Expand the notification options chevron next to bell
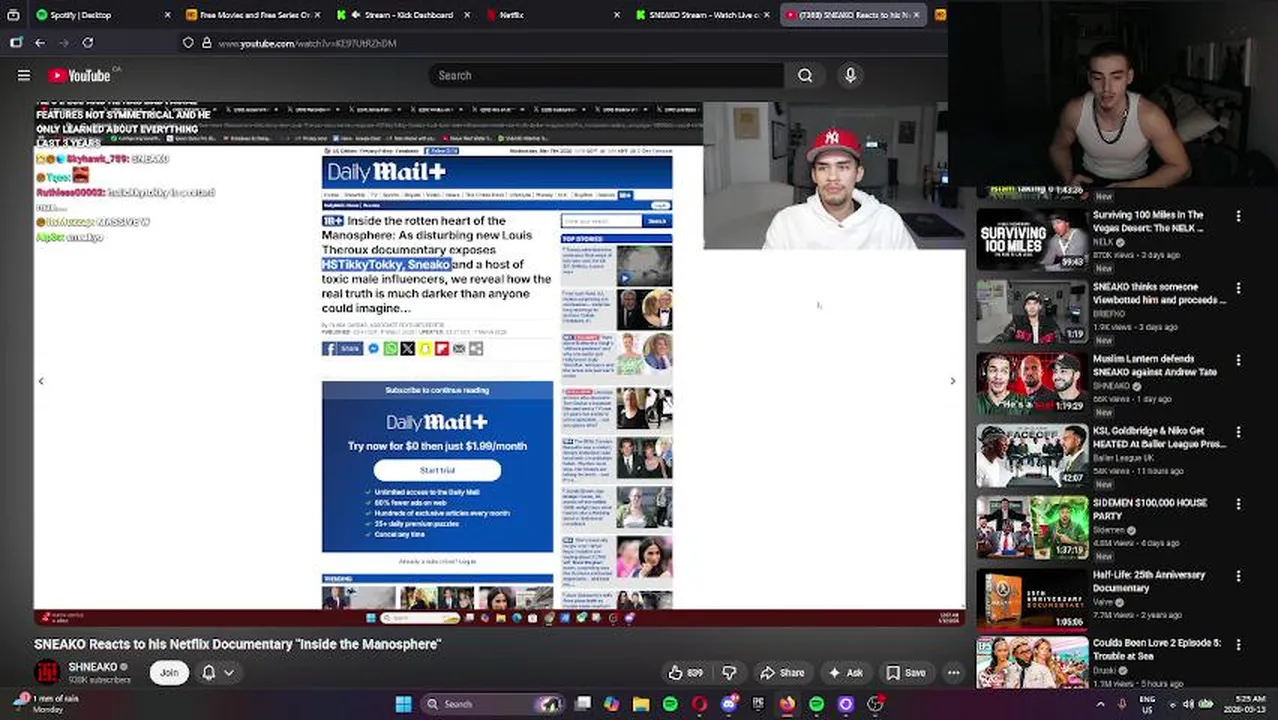The width and height of the screenshot is (1278, 720). (x=229, y=673)
